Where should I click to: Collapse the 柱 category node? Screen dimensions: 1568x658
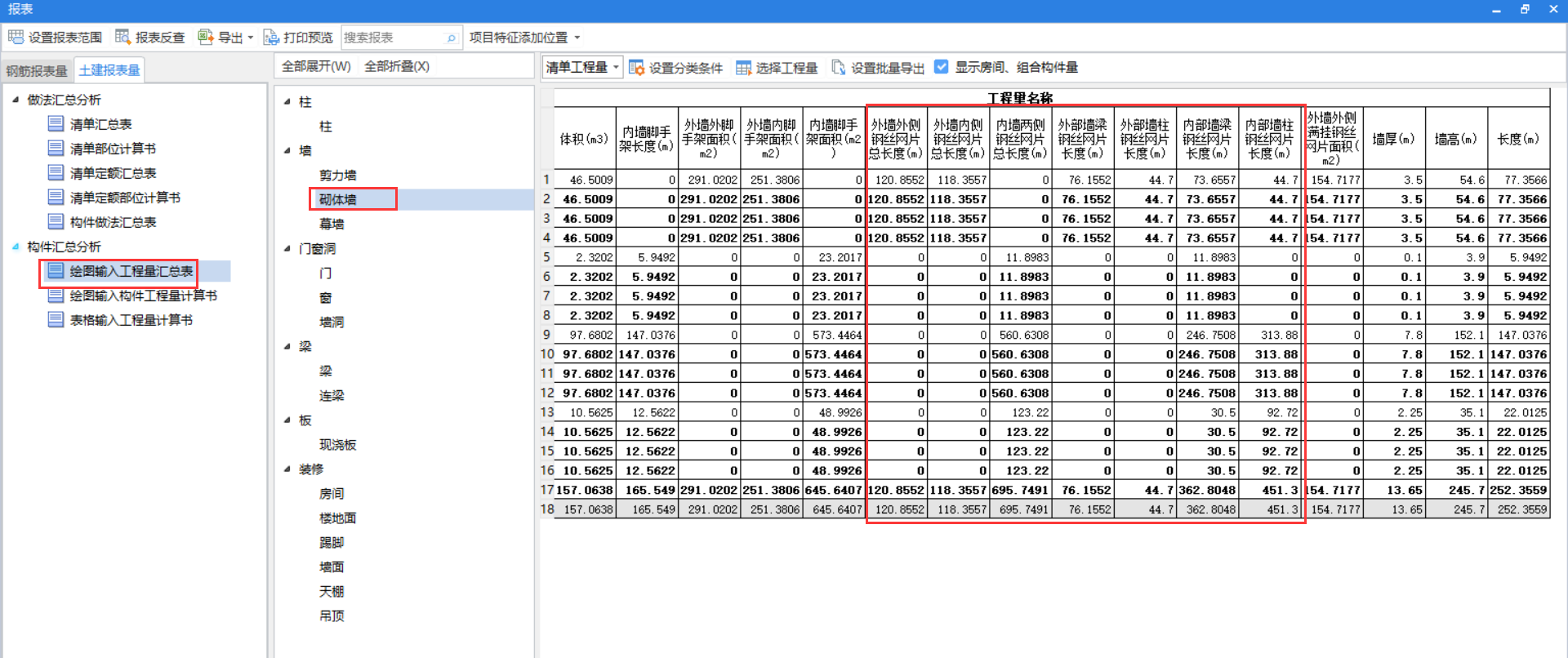point(287,102)
